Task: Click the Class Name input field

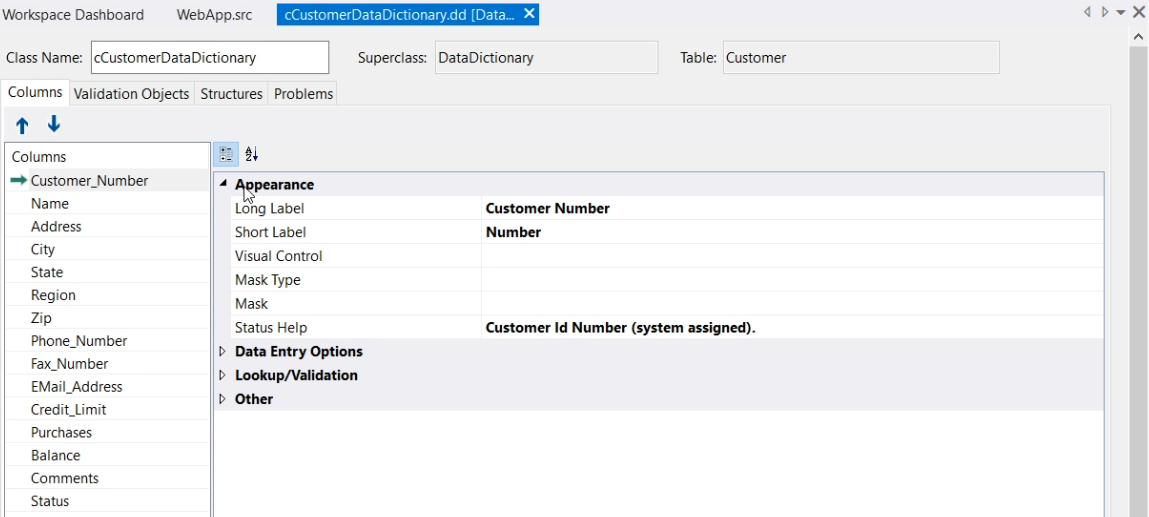Action: click(x=209, y=58)
